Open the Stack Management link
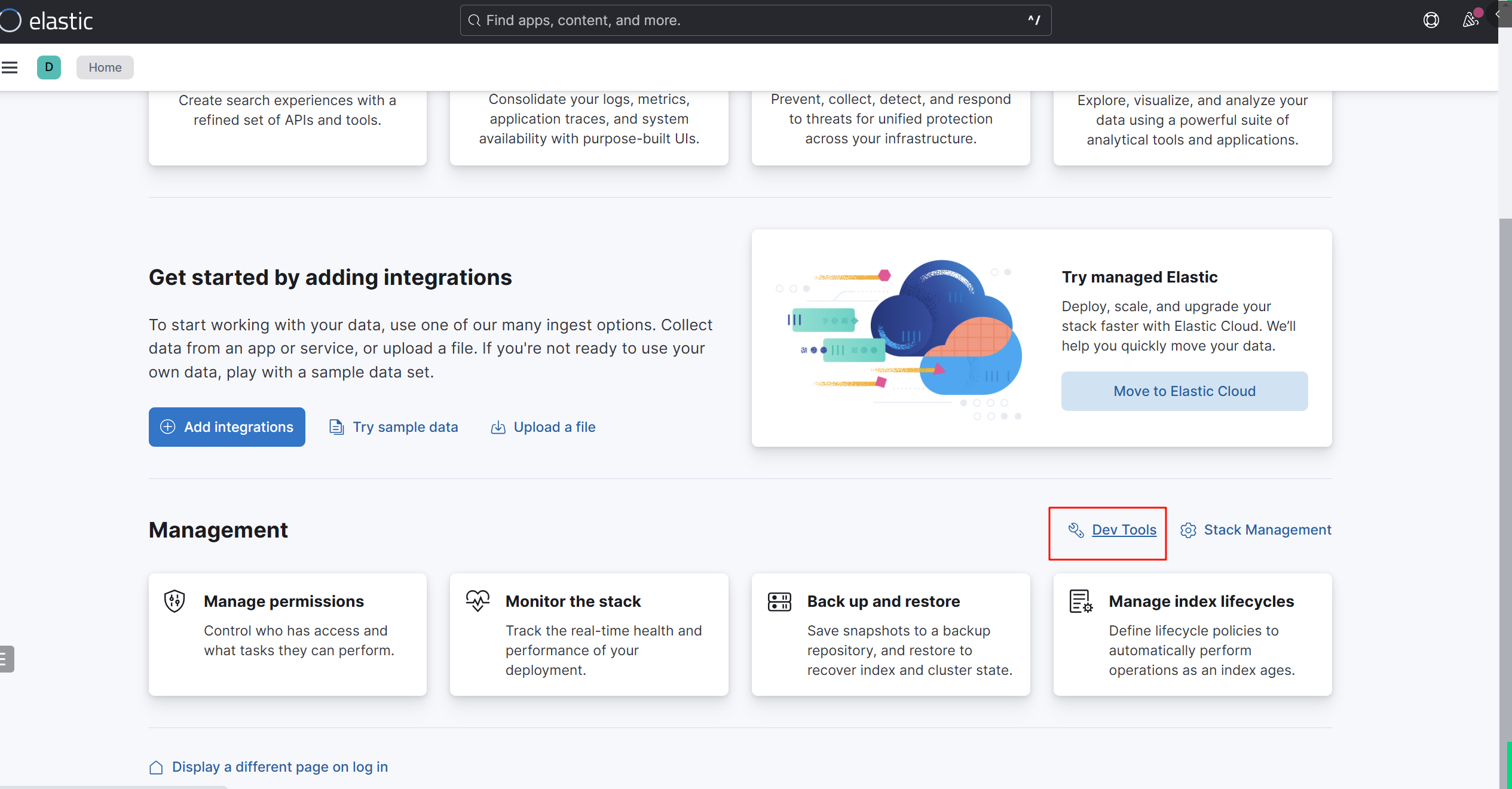Viewport: 1512px width, 789px height. tap(1256, 530)
